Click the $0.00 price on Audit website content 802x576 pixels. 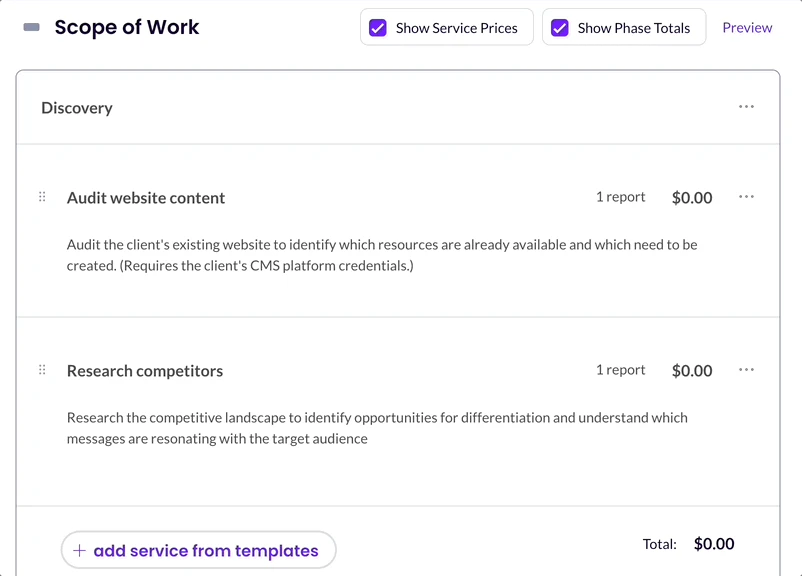click(x=692, y=197)
